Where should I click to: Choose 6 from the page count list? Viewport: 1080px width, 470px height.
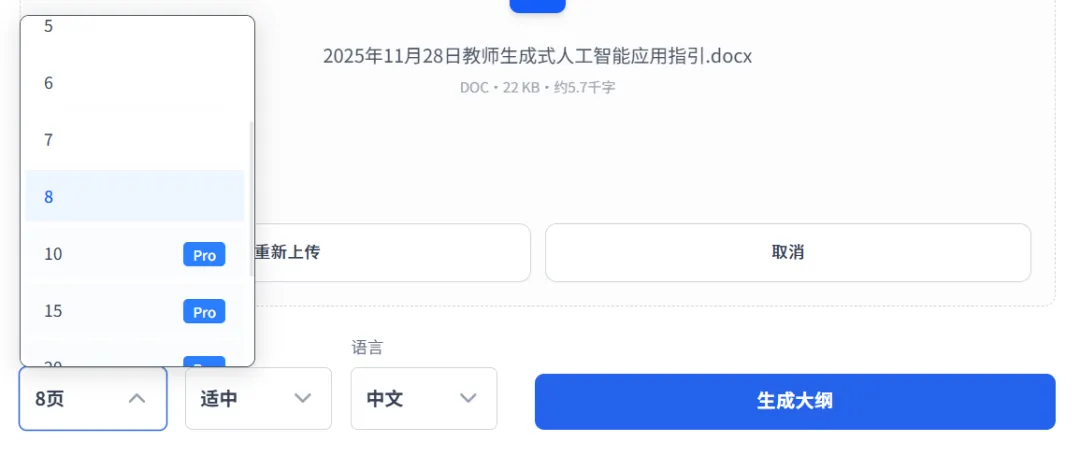pyautogui.click(x=135, y=83)
